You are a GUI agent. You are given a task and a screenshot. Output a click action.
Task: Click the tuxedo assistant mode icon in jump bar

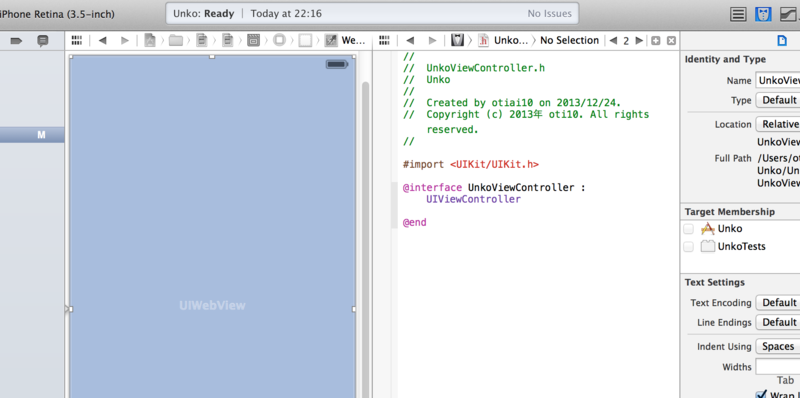458,40
